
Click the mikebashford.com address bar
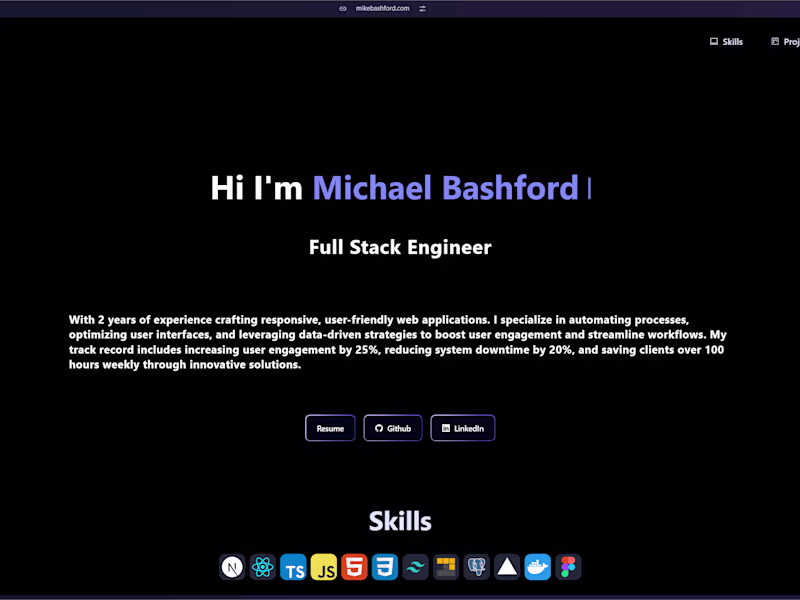tap(385, 8)
